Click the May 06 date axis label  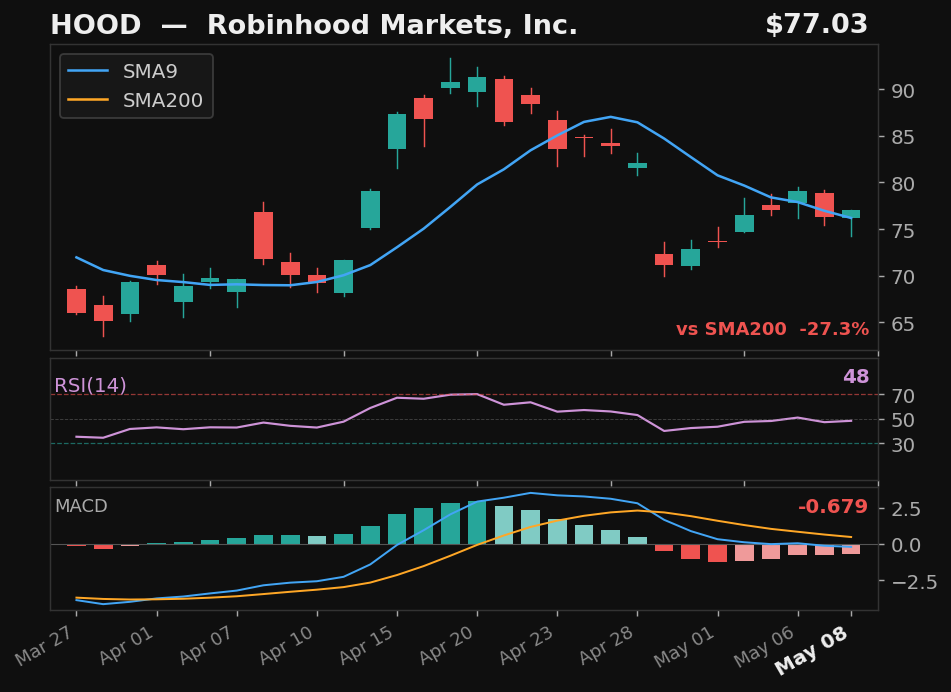(766, 647)
